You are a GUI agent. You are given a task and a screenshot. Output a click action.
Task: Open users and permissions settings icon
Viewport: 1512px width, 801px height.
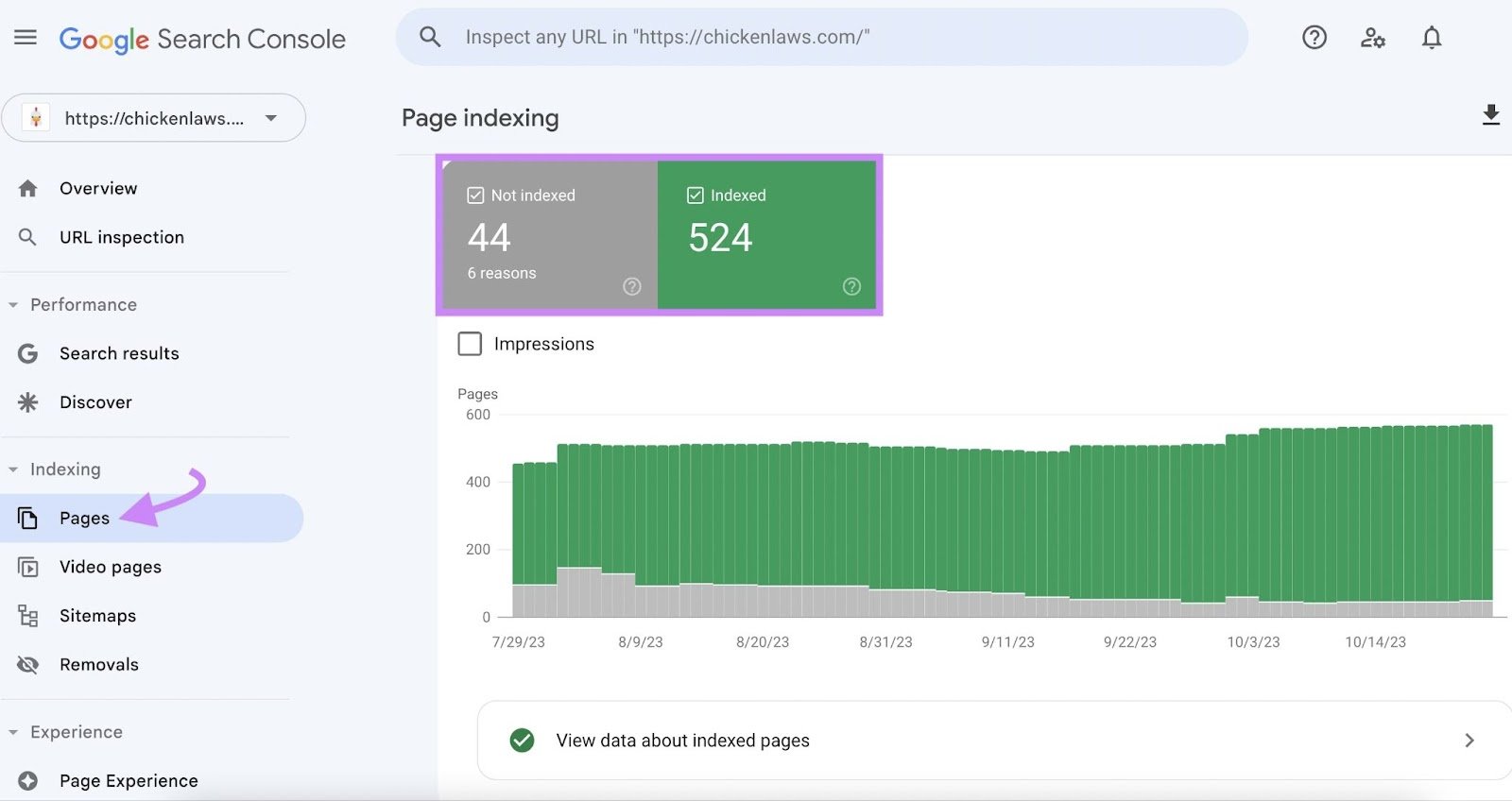click(1373, 38)
